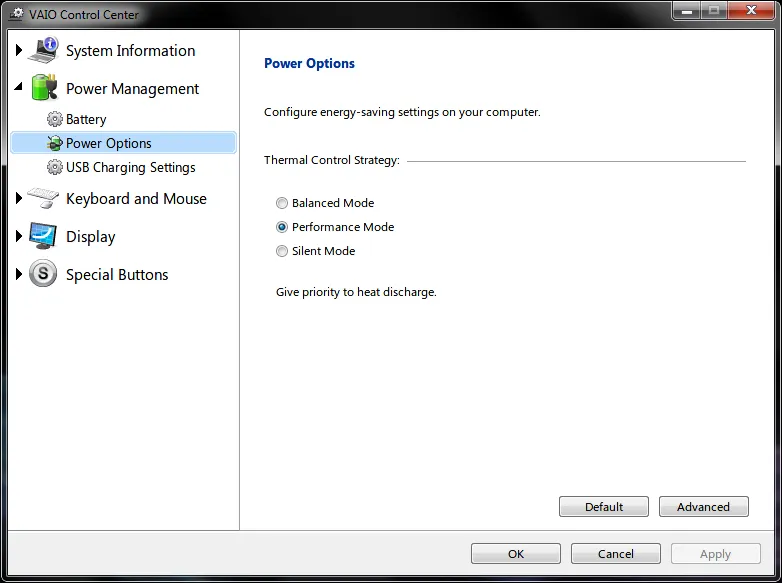This screenshot has height=583, width=782.
Task: Select Silent Mode radio button
Action: point(282,251)
